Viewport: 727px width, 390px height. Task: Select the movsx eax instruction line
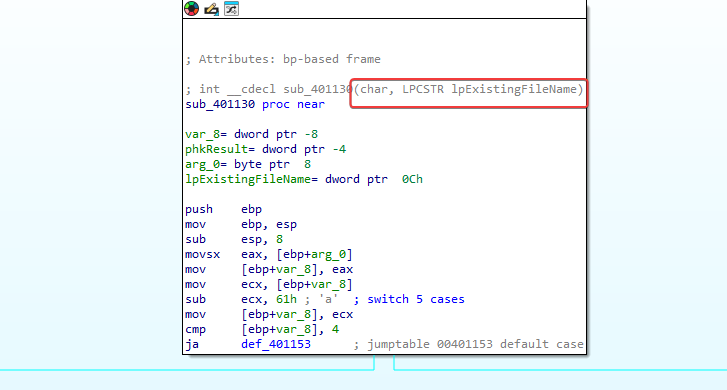pos(269,255)
